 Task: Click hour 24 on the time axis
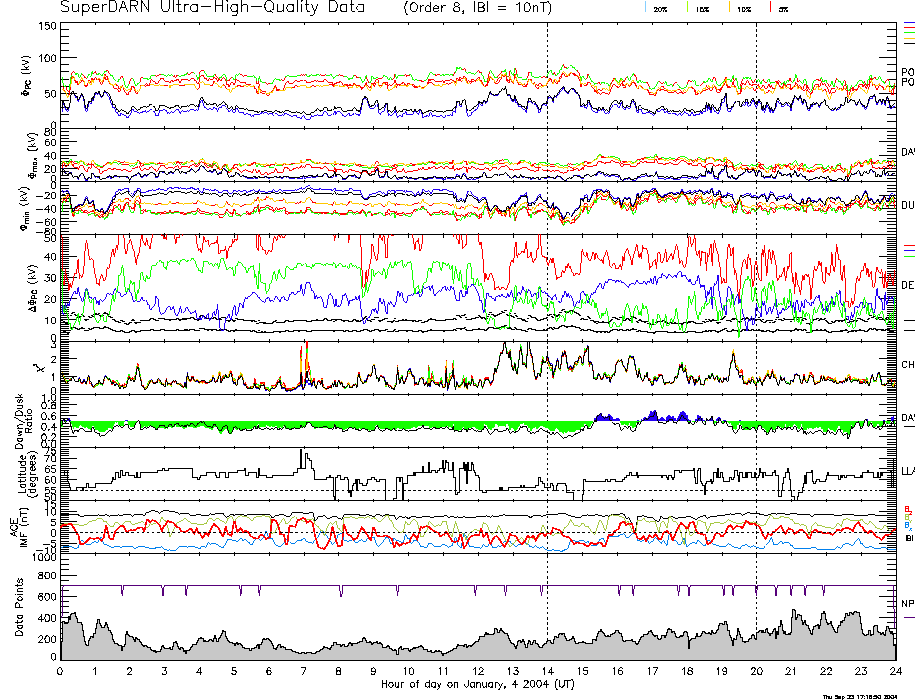(896, 671)
